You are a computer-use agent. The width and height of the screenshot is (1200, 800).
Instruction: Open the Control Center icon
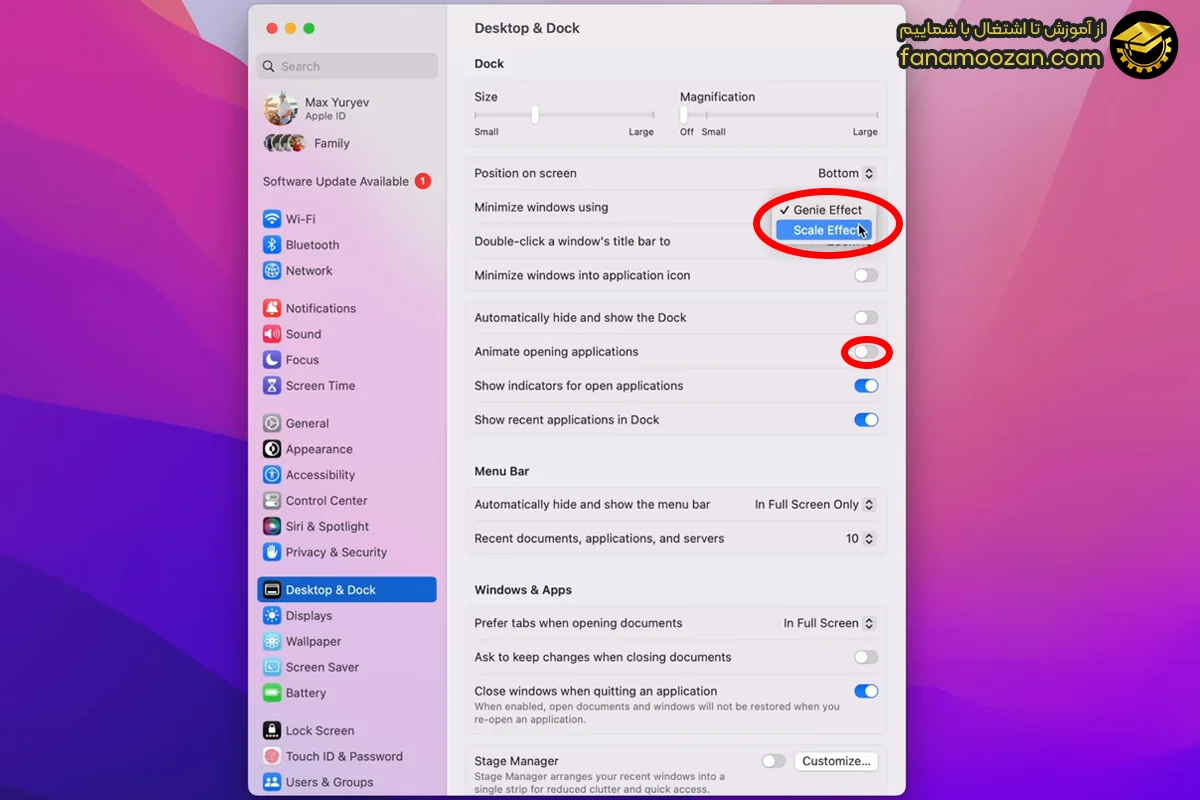[272, 501]
